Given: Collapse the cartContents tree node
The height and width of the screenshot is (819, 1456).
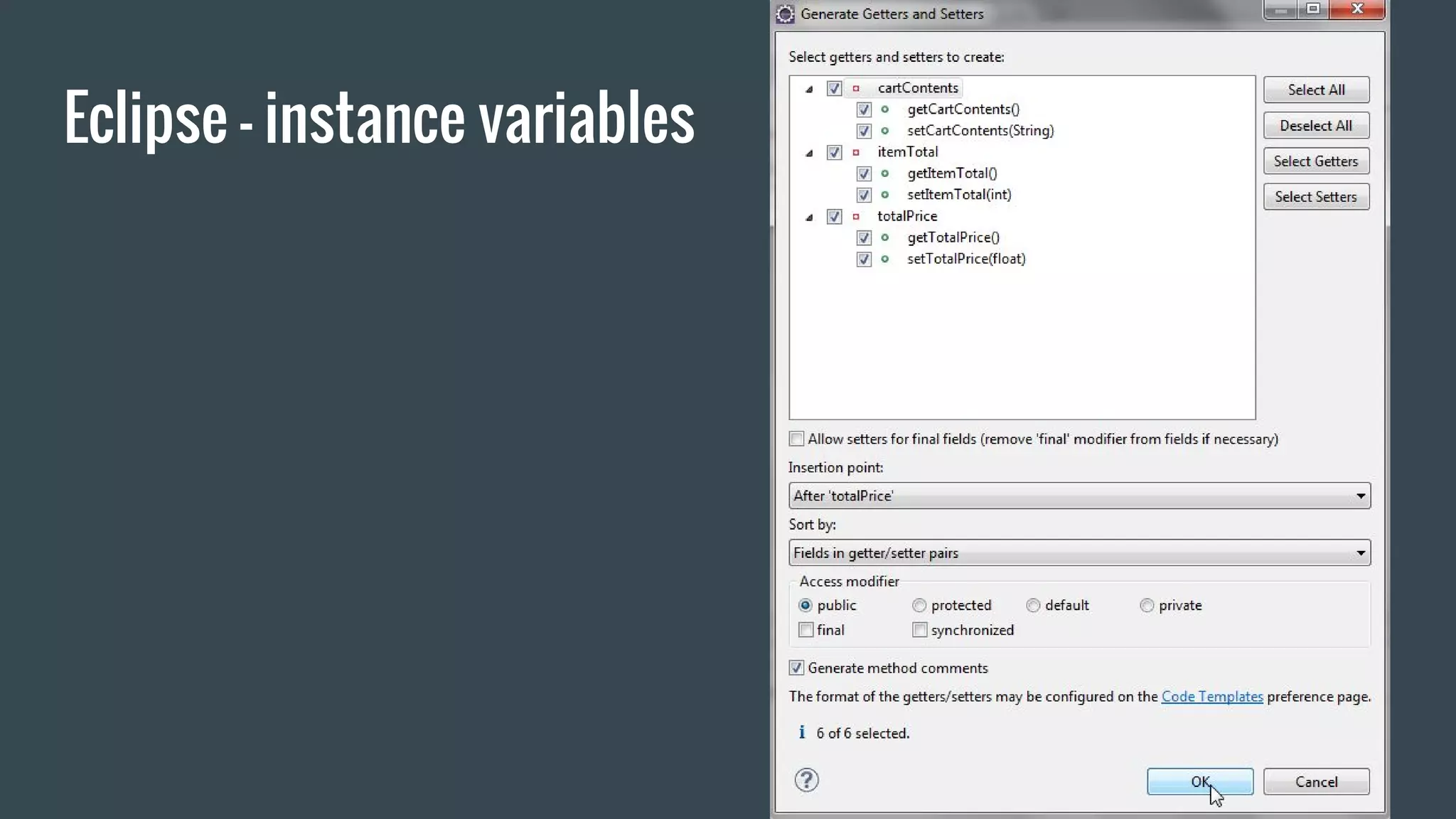Looking at the screenshot, I should [x=809, y=89].
